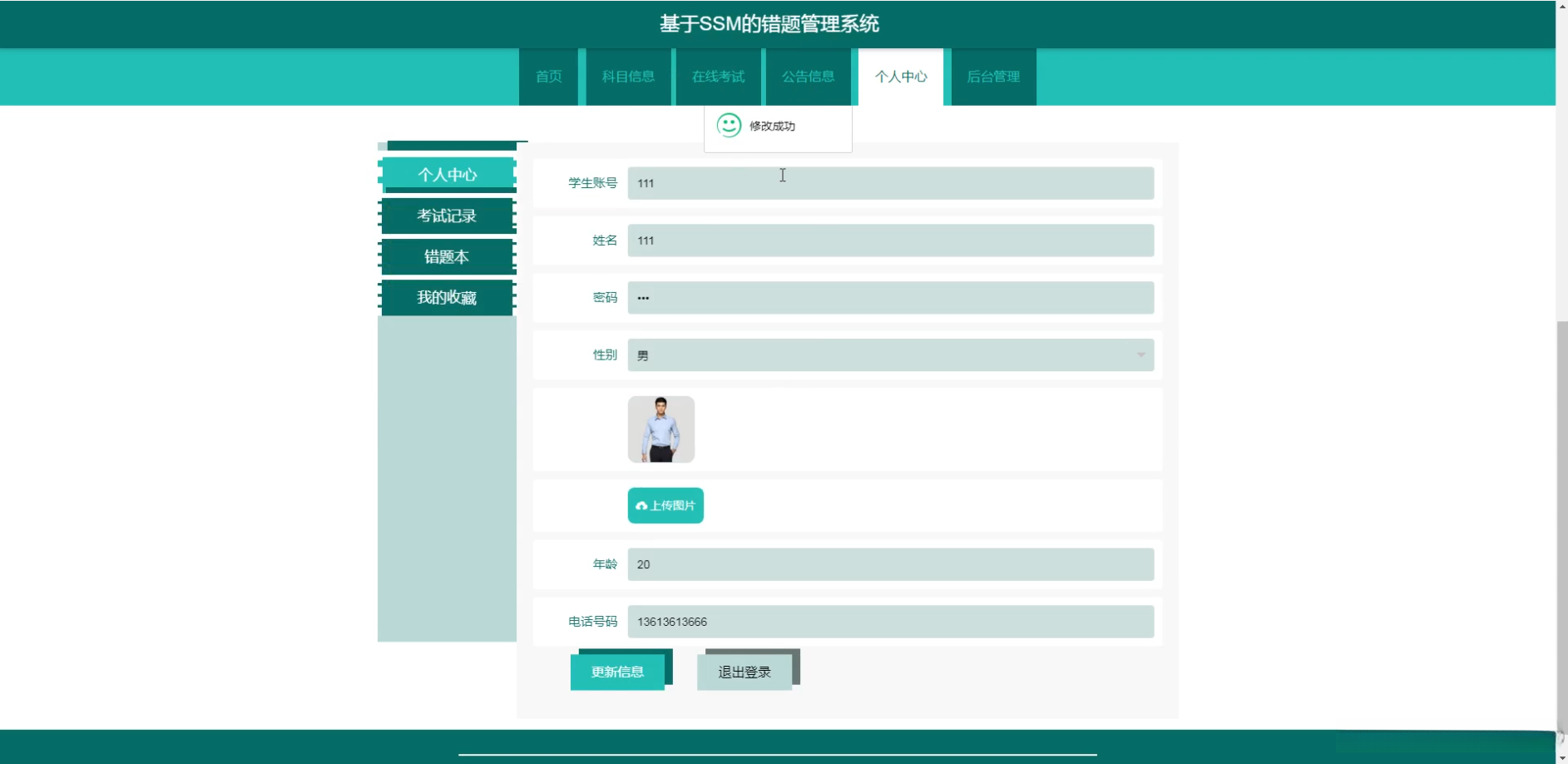Screen dimensions: 1568x764
Task: Open the 性别 dropdown
Action: click(891, 355)
